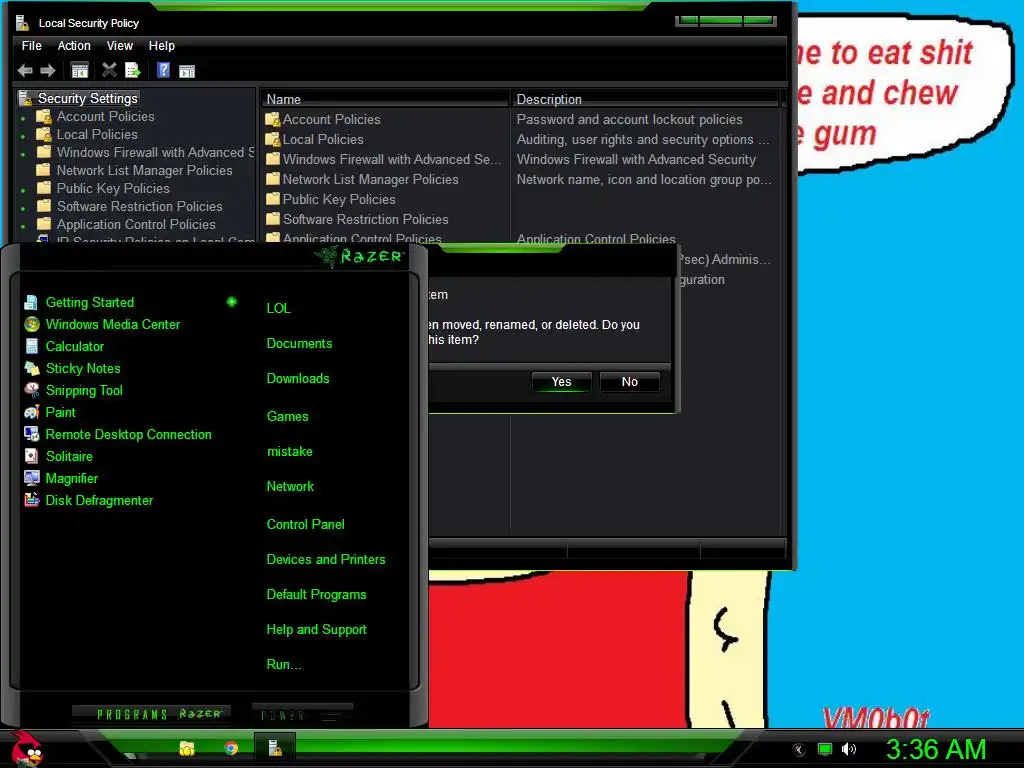Viewport: 1024px width, 768px height.
Task: Open Network from Start menu
Action: [290, 486]
